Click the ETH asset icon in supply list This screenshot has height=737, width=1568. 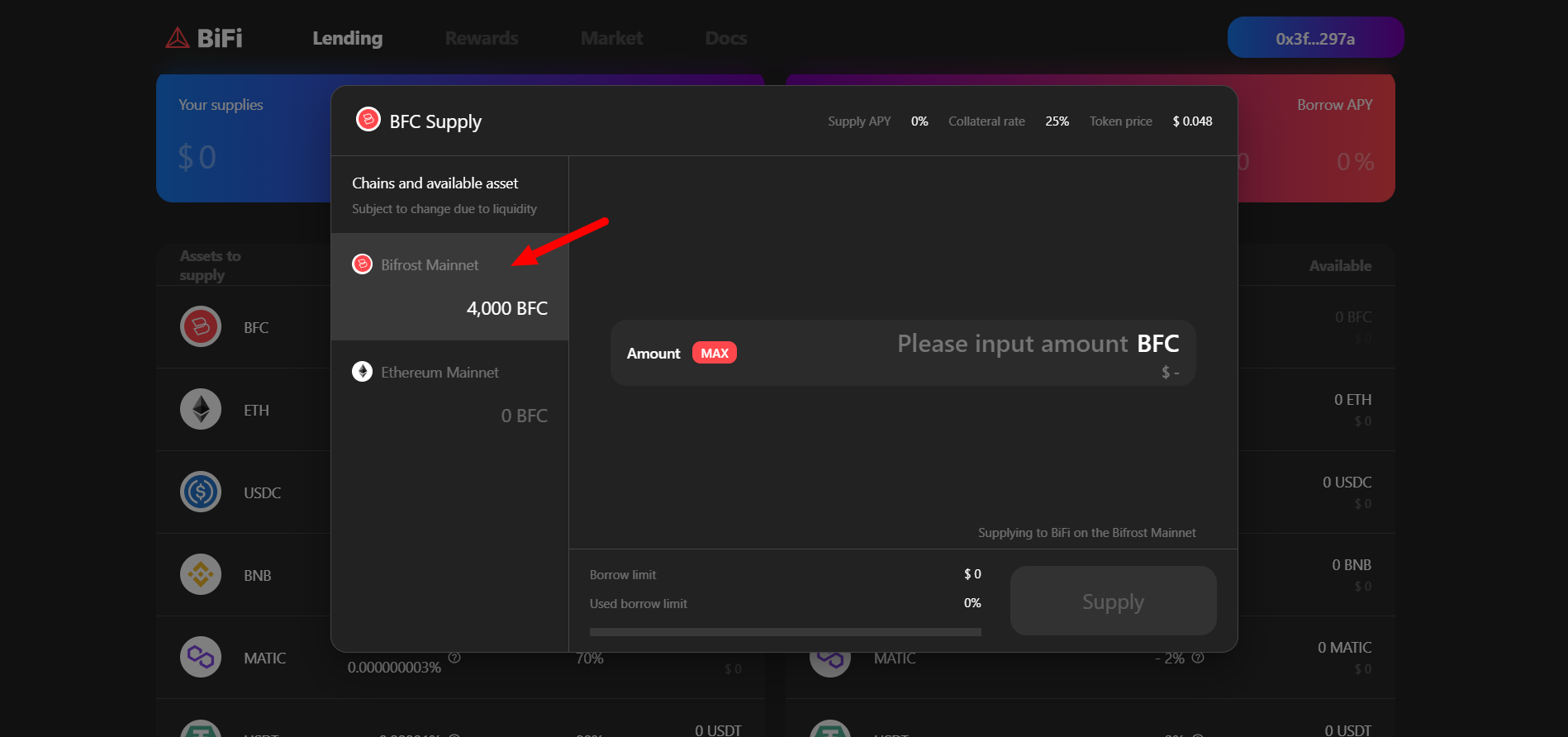(x=201, y=410)
